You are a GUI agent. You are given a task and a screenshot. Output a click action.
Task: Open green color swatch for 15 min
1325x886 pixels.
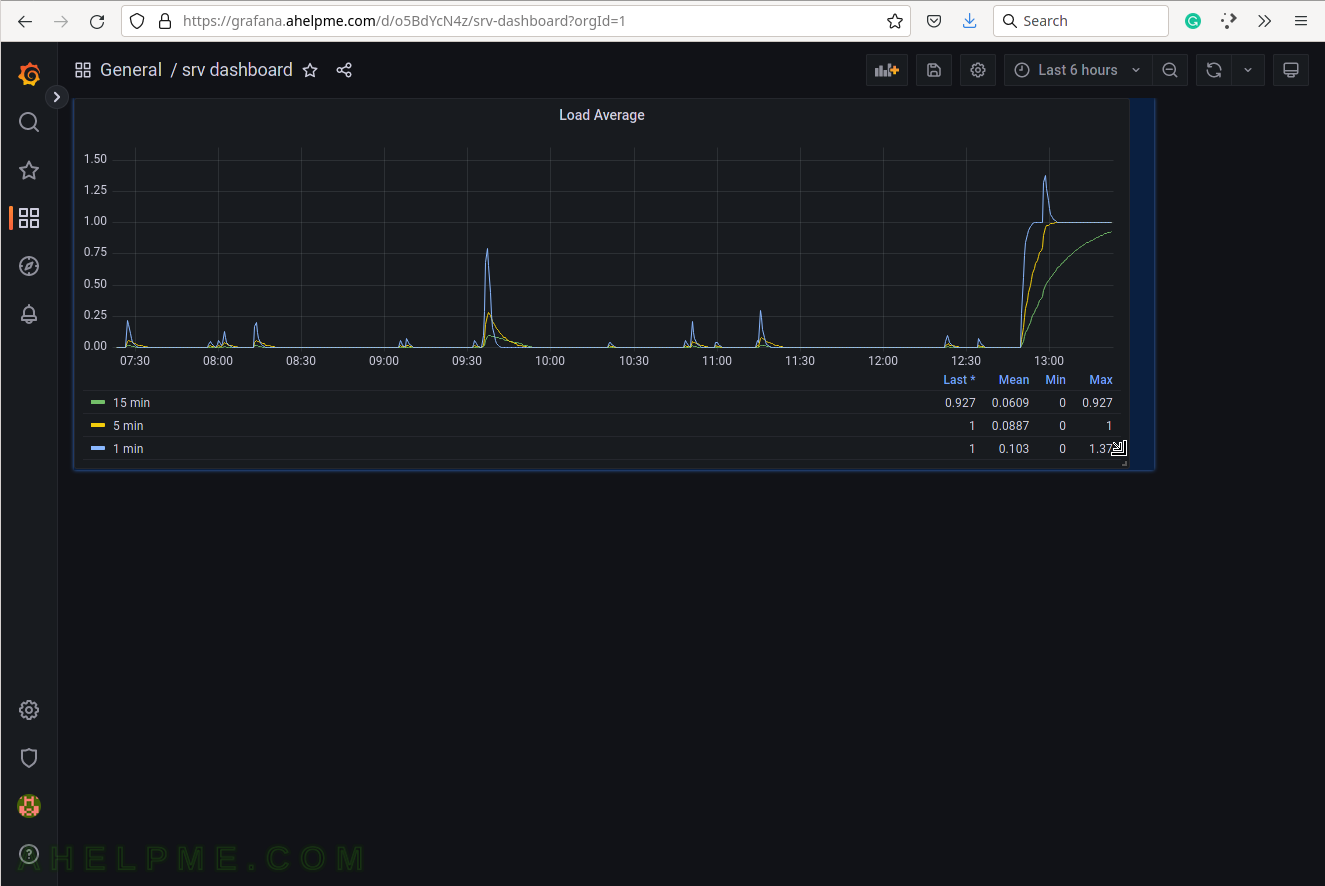[x=98, y=403]
